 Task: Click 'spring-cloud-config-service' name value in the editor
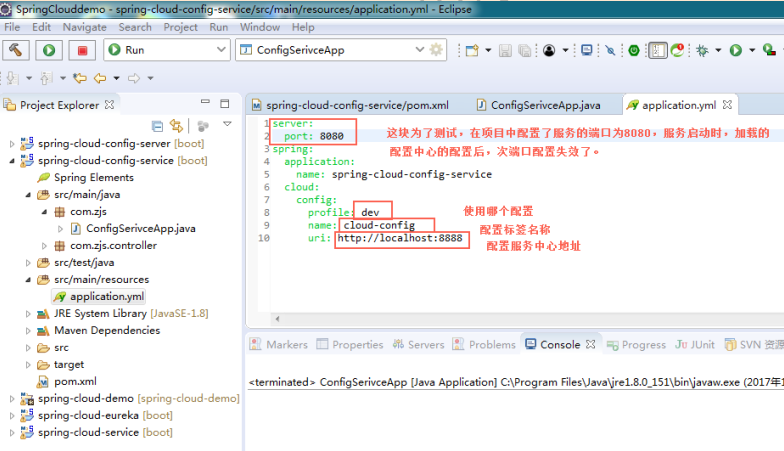pos(412,174)
